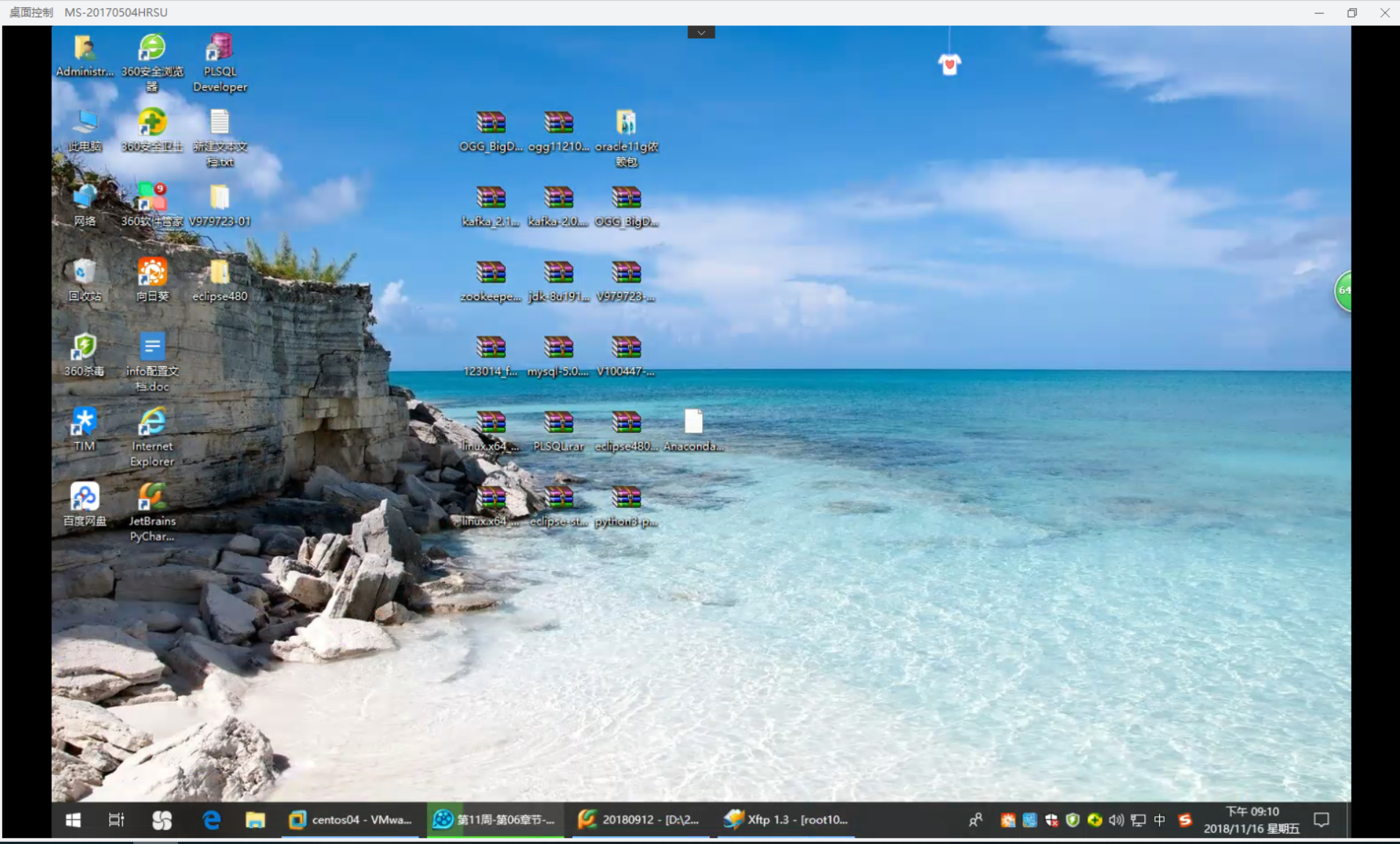Image resolution: width=1400 pixels, height=844 pixels.
Task: Click the JetBrains PyCharm desktop shortcut
Action: (x=152, y=498)
